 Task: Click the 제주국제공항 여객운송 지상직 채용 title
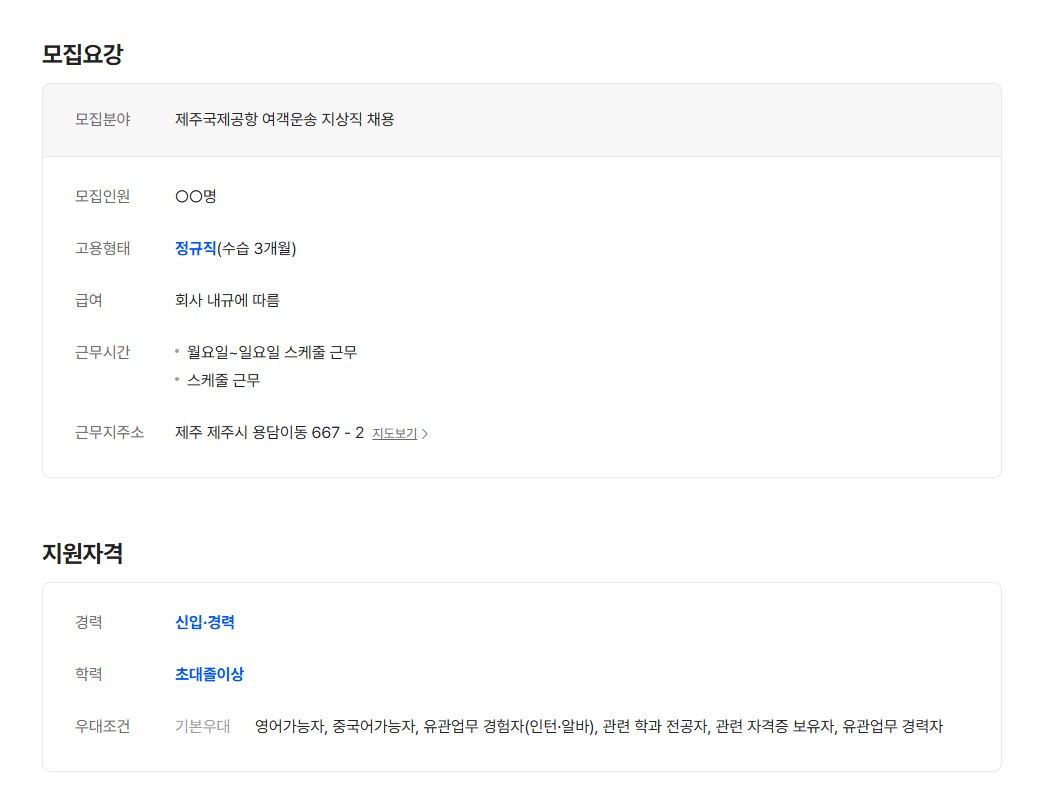[x=285, y=120]
